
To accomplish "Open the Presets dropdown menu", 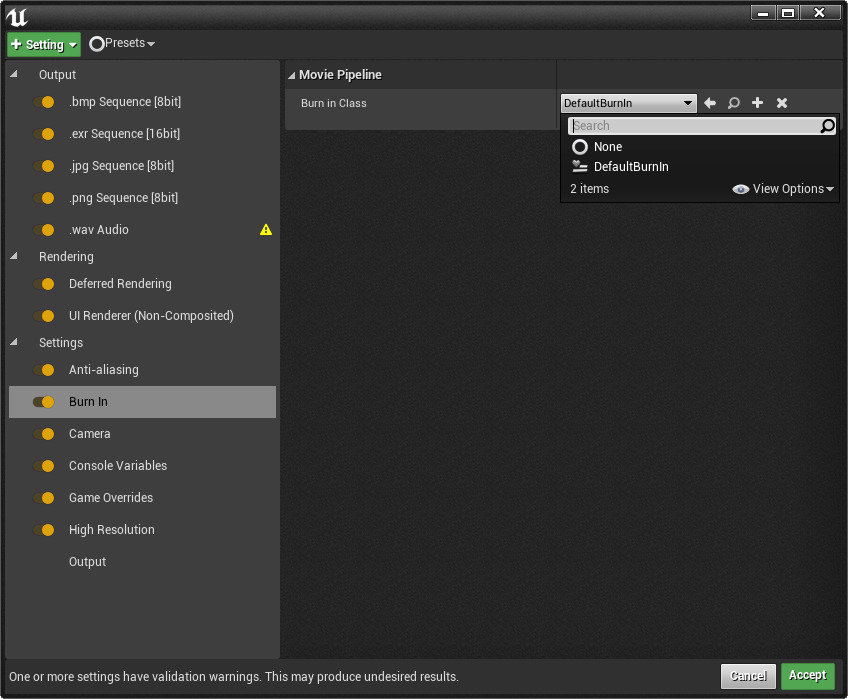I will (x=123, y=44).
